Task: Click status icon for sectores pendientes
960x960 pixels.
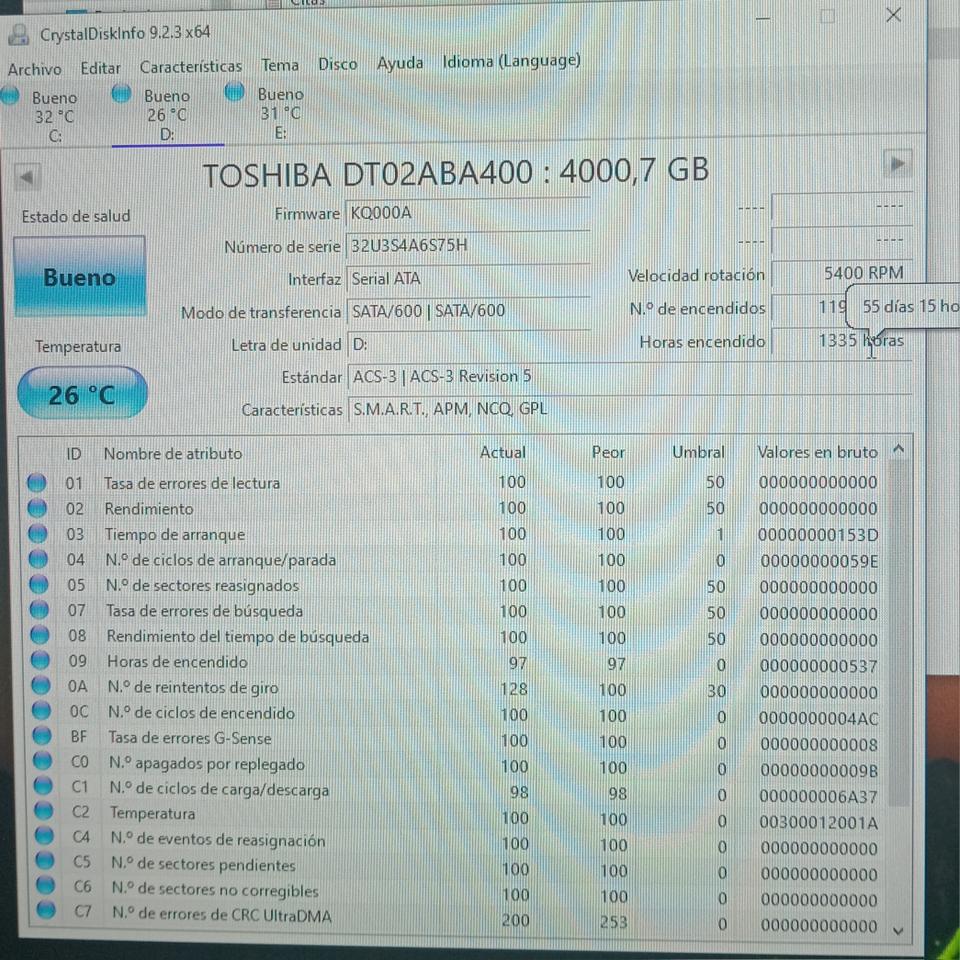Action: click(45, 860)
